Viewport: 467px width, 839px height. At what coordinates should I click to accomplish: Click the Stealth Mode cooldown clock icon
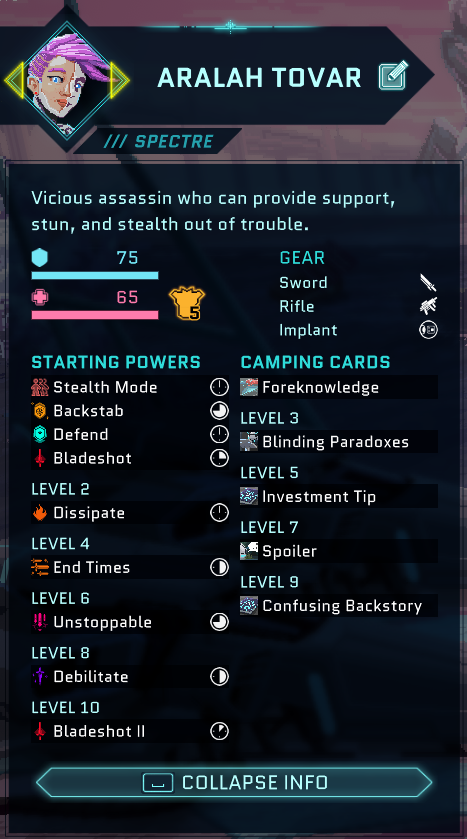219,387
